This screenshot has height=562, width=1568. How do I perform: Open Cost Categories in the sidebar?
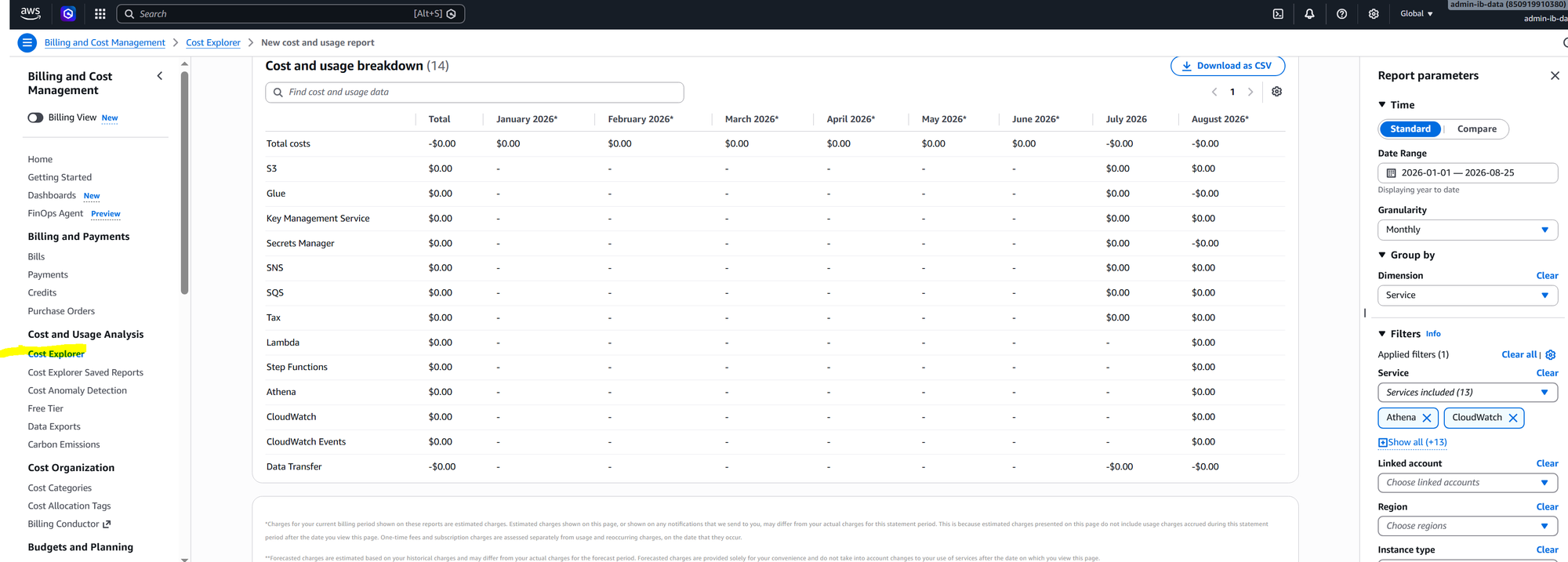click(60, 488)
